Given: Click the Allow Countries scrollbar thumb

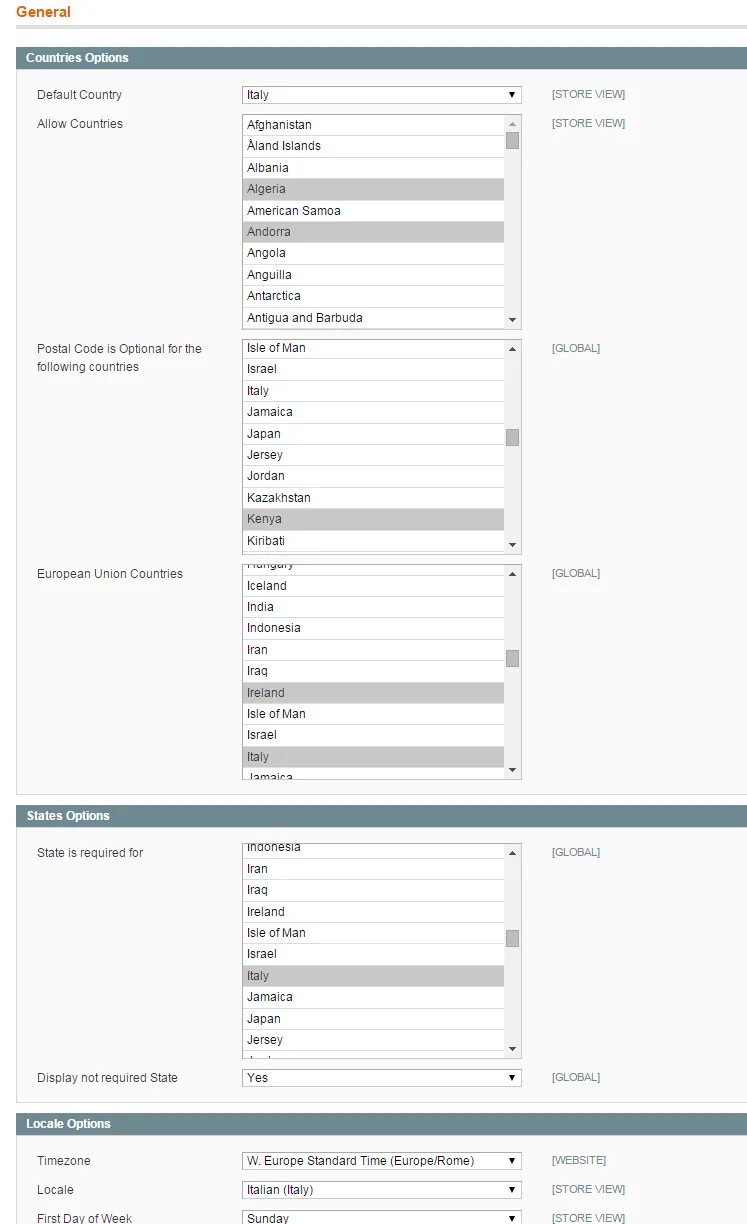Looking at the screenshot, I should tap(513, 140).
